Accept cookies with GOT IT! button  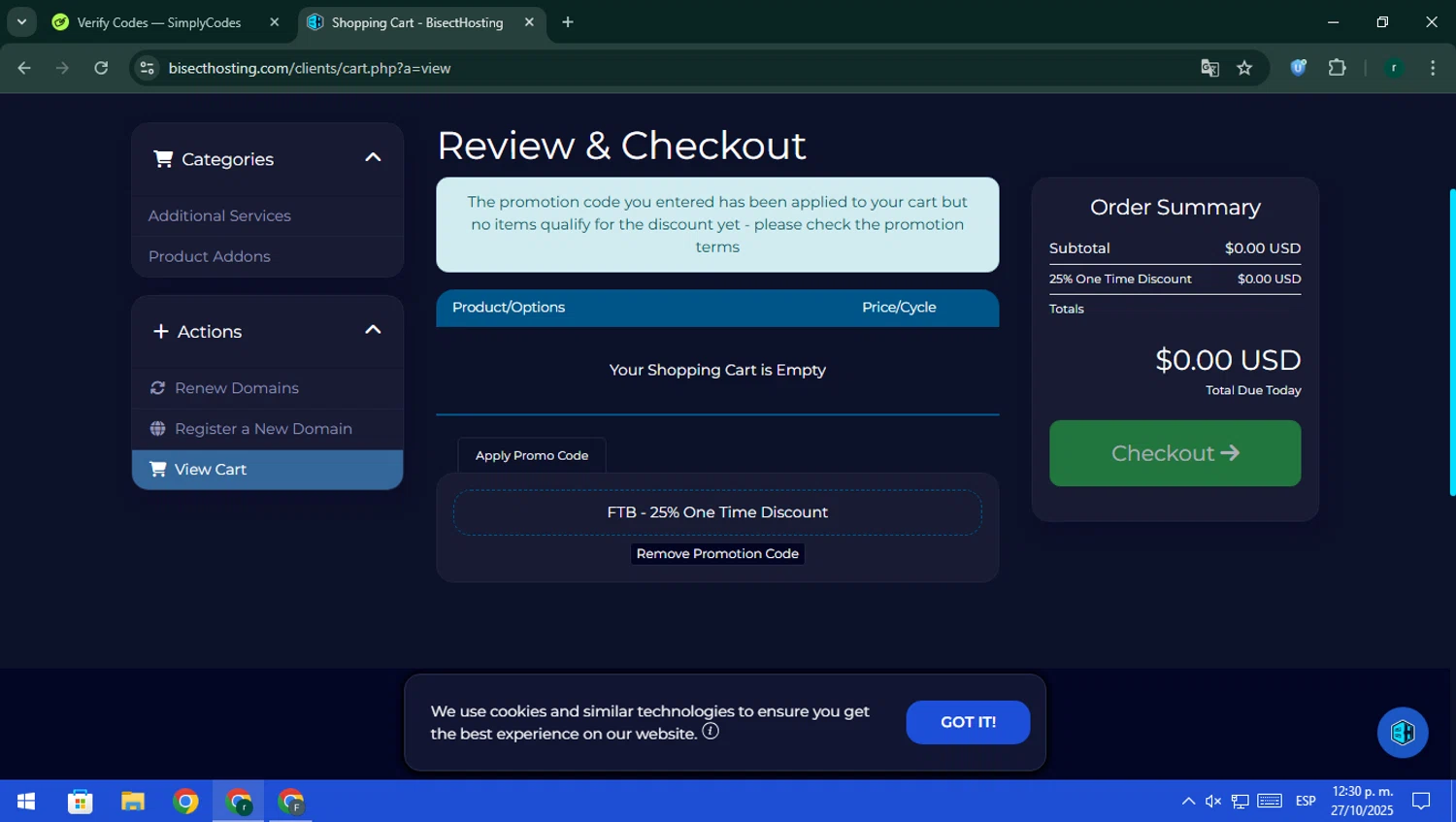click(x=968, y=722)
